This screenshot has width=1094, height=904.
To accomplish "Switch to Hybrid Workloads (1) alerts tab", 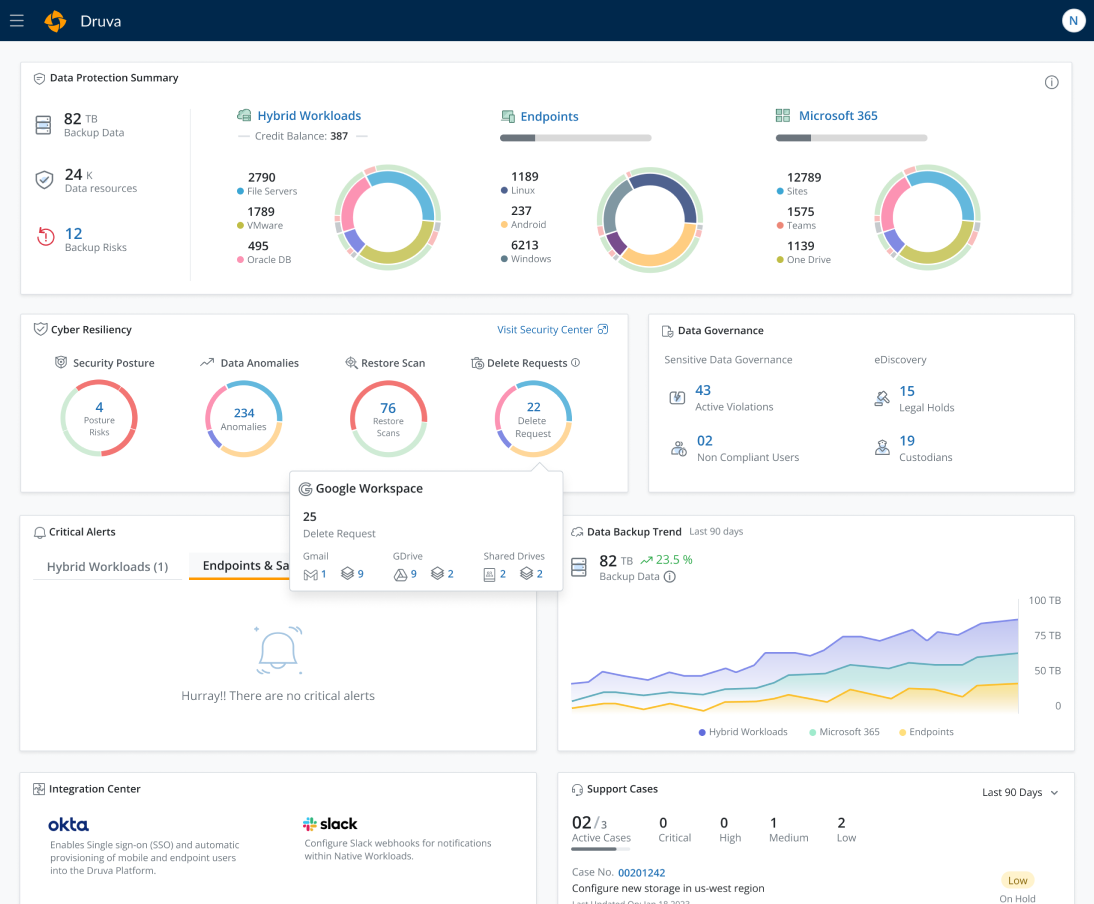I will tap(107, 567).
